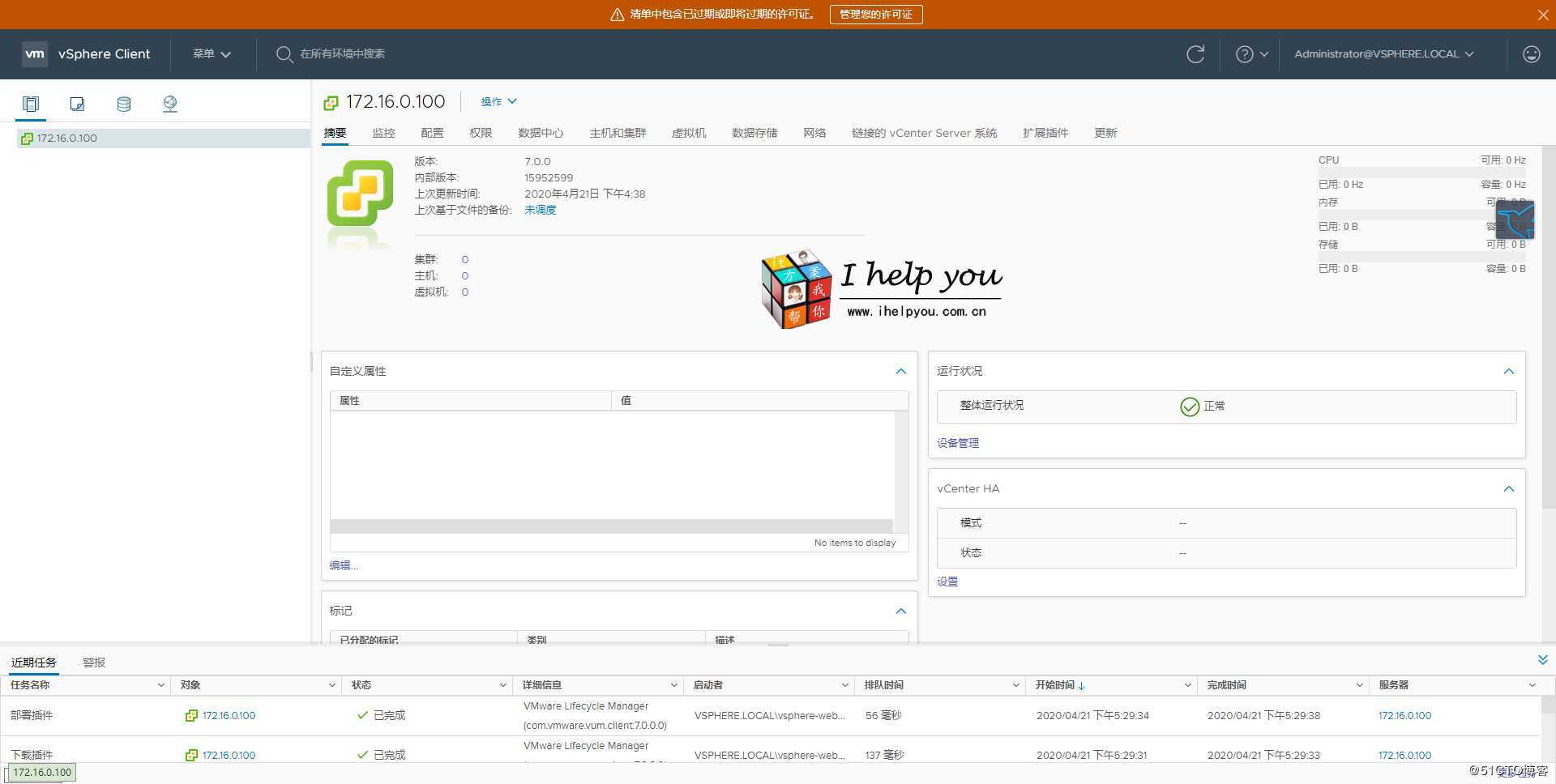Open the 链接的 vCenter Server 系统 tab
Screen dimensions: 1556x784
[x=924, y=133]
